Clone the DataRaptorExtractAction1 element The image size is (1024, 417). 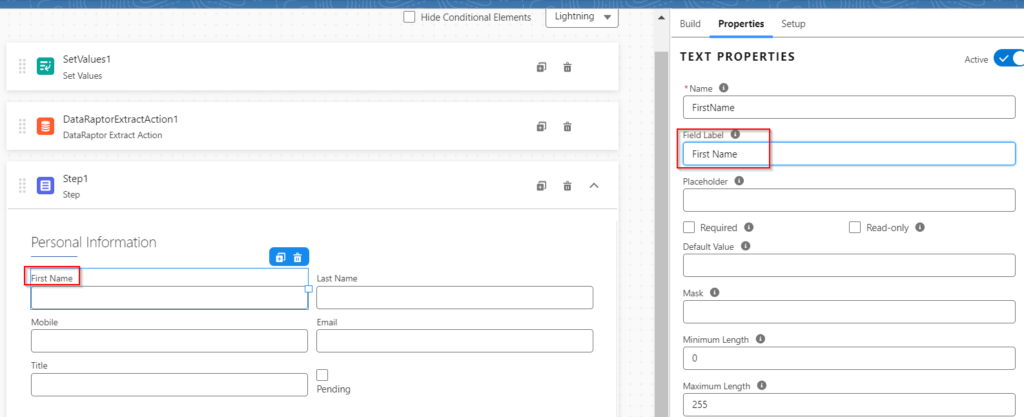point(541,127)
